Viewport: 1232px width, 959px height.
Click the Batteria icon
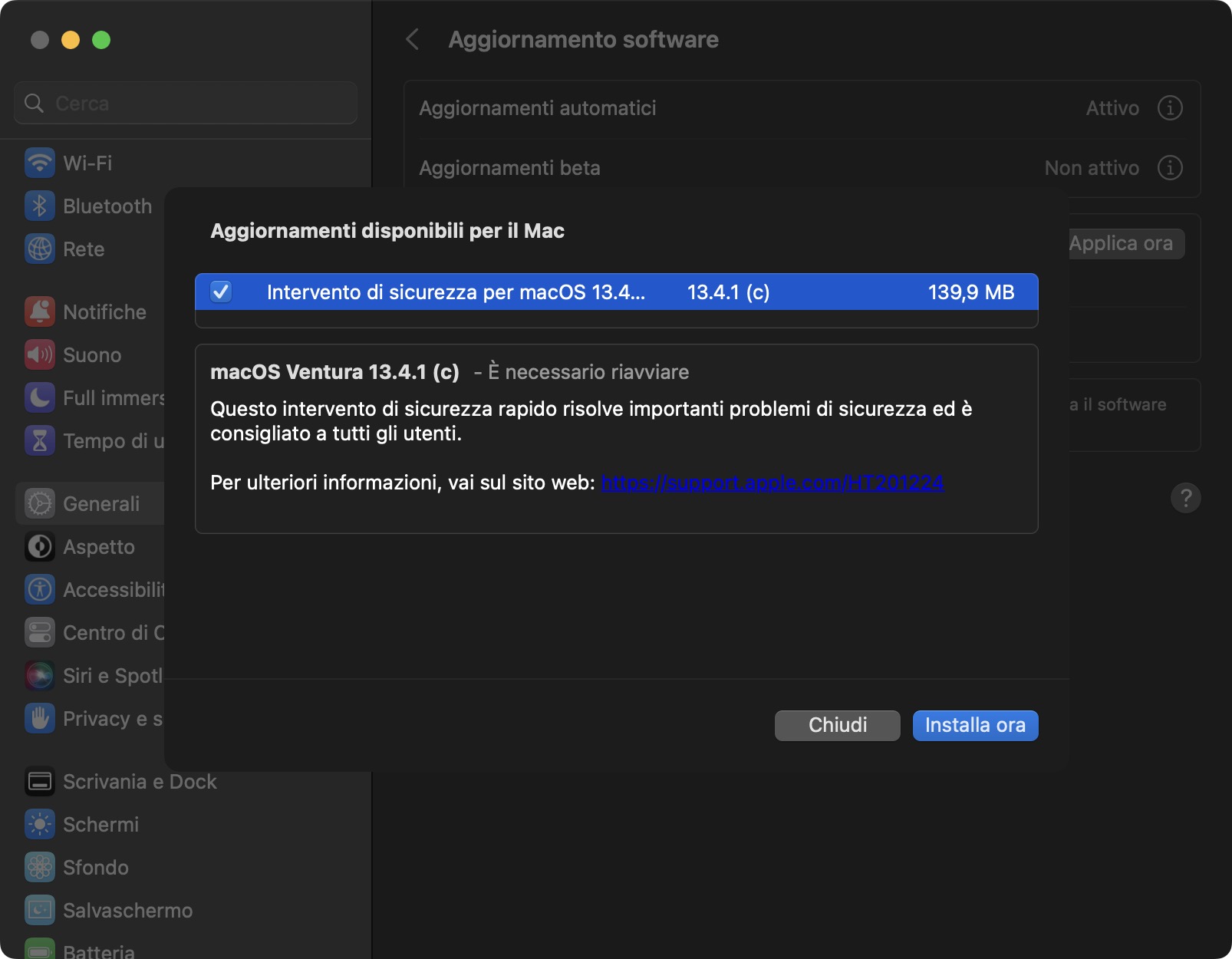pyautogui.click(x=40, y=949)
